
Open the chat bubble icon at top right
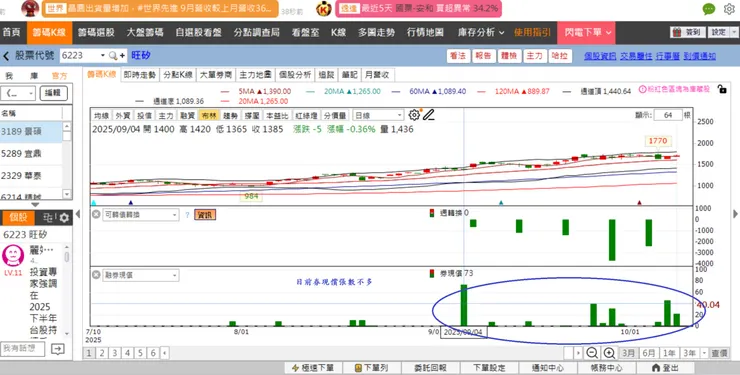tap(709, 8)
